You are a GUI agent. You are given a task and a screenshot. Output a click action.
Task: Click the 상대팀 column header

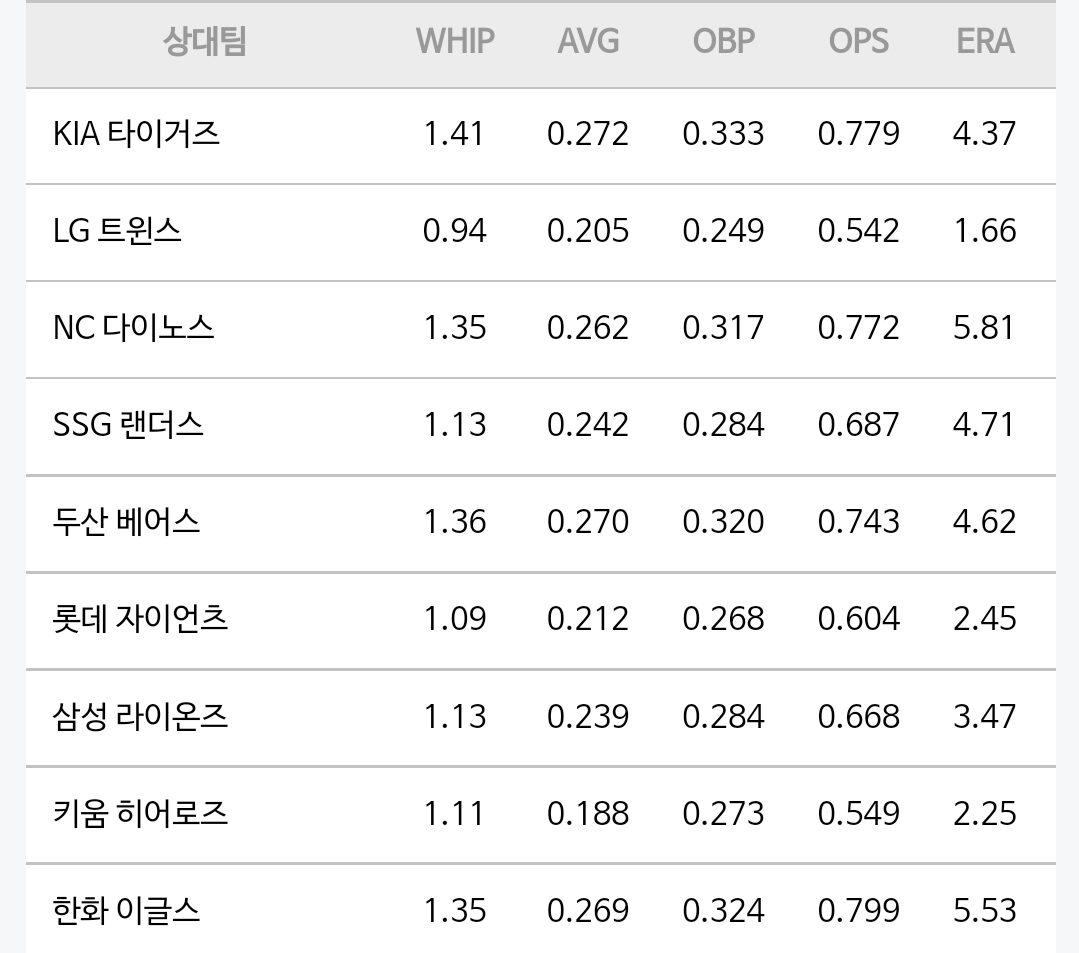click(x=204, y=42)
